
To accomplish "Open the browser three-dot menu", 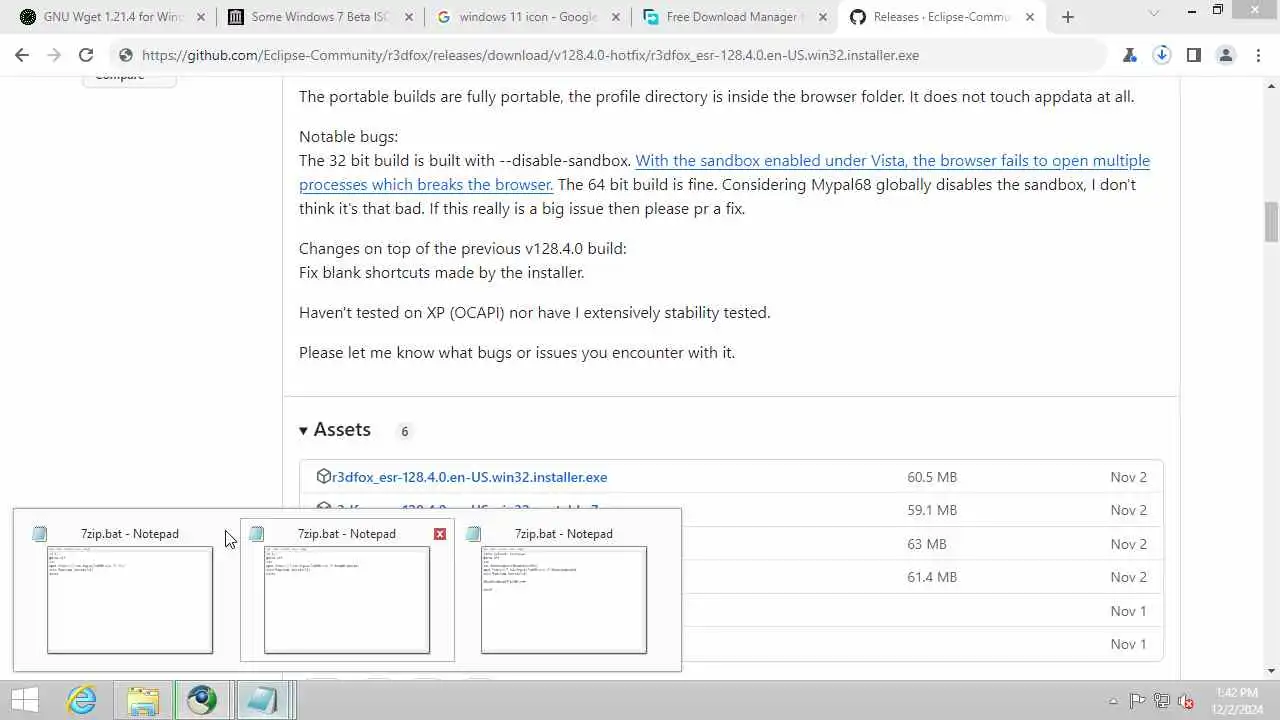I will pyautogui.click(x=1258, y=55).
